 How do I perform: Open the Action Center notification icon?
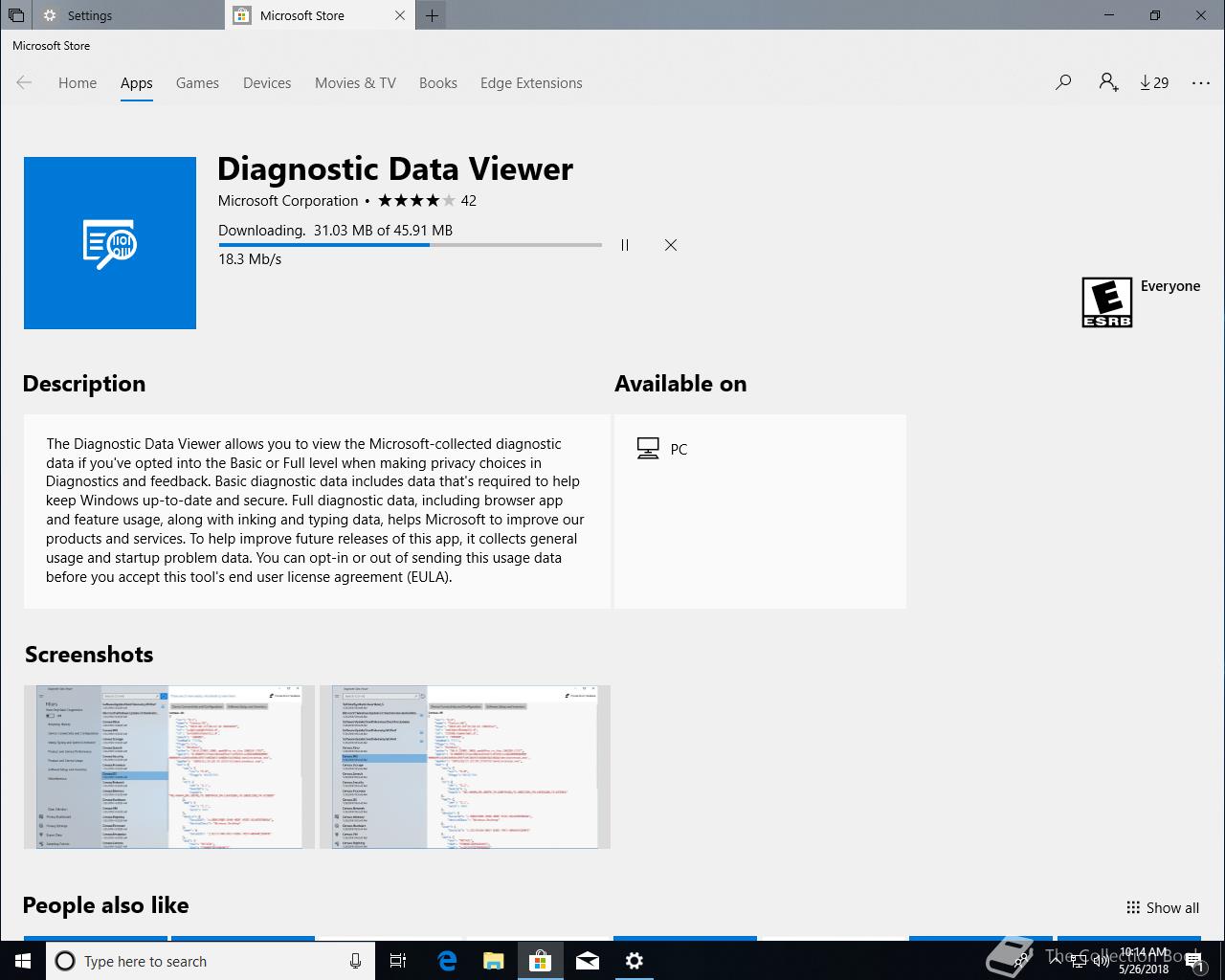1194,961
